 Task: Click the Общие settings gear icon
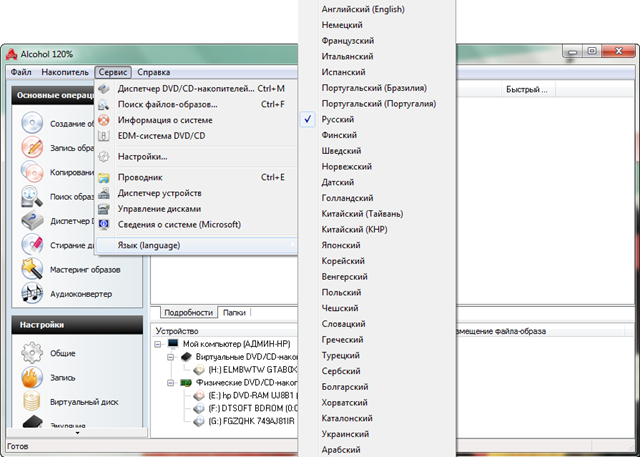tap(32, 353)
